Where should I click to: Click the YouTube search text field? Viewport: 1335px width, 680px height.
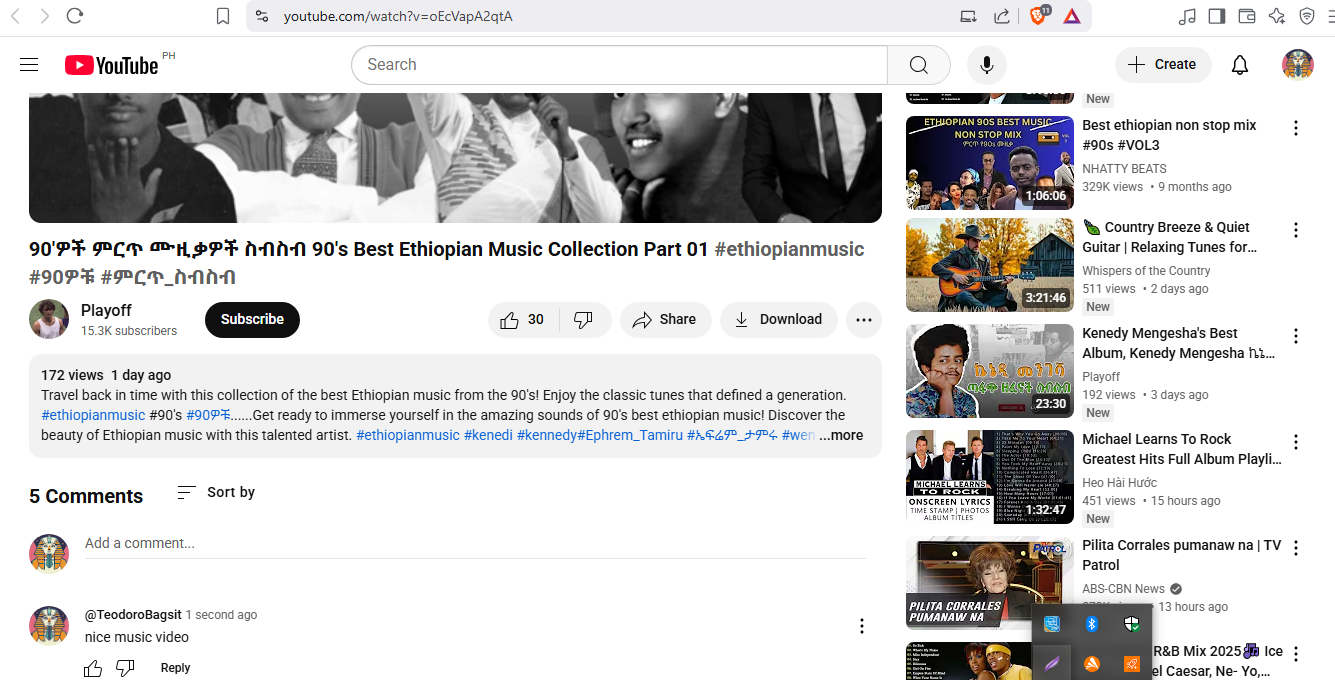(619, 65)
